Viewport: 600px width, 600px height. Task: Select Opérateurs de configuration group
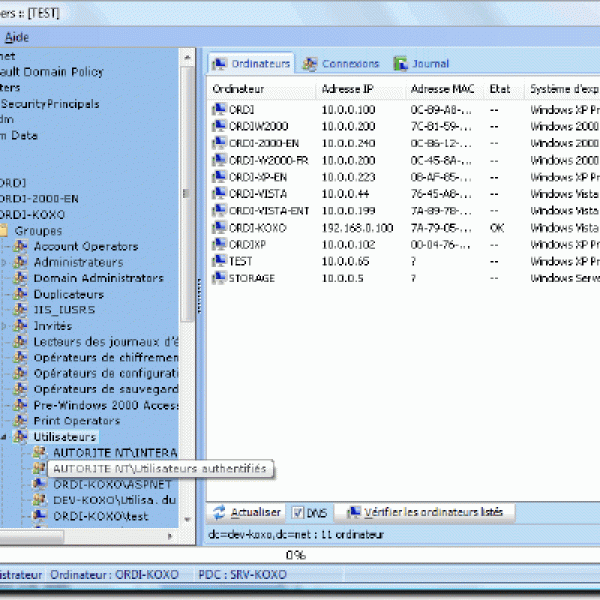click(x=106, y=373)
